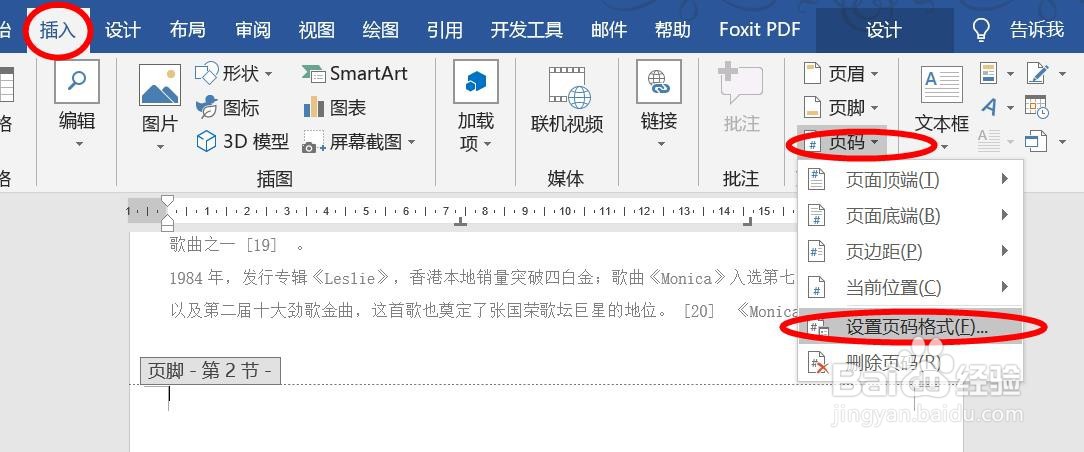The height and width of the screenshot is (452, 1084).
Task: Open the 加载项 add-ins icon
Action: [x=476, y=82]
